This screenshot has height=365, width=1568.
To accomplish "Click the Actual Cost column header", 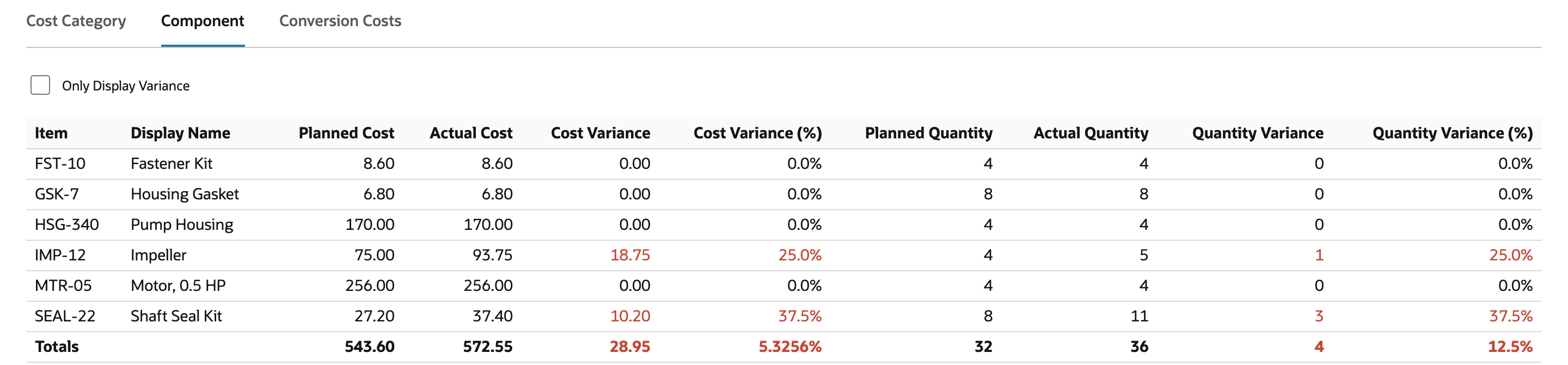I will (x=471, y=133).
